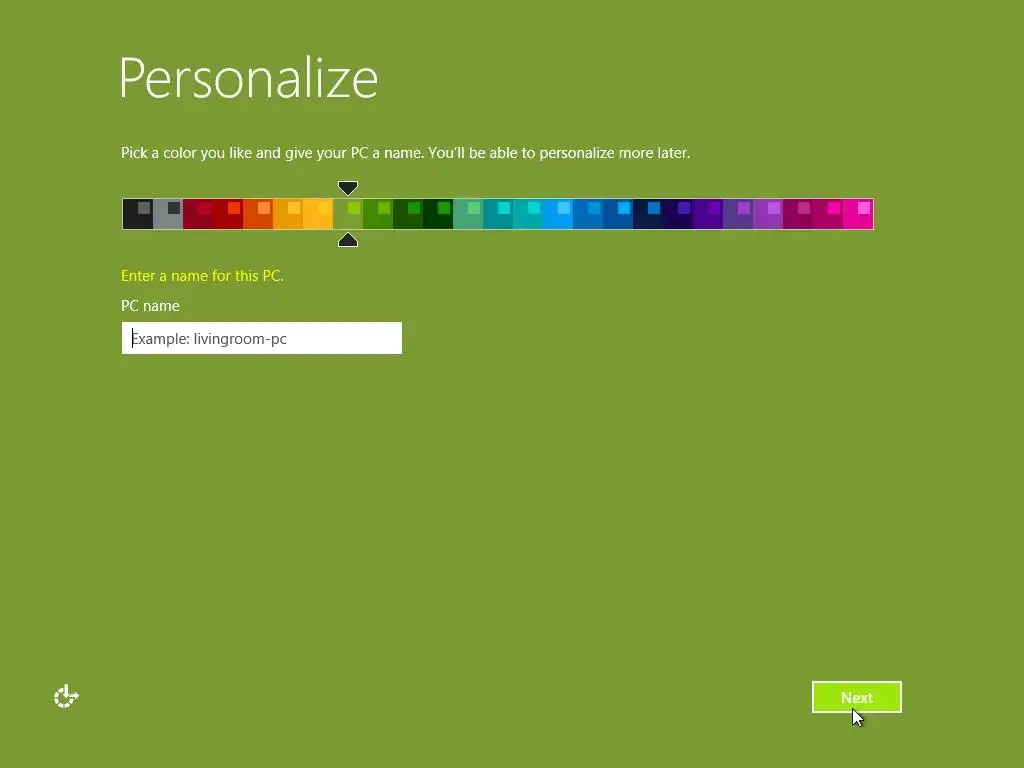Image resolution: width=1024 pixels, height=768 pixels.
Task: Pick the dark crimson color swatch
Action: [198, 214]
